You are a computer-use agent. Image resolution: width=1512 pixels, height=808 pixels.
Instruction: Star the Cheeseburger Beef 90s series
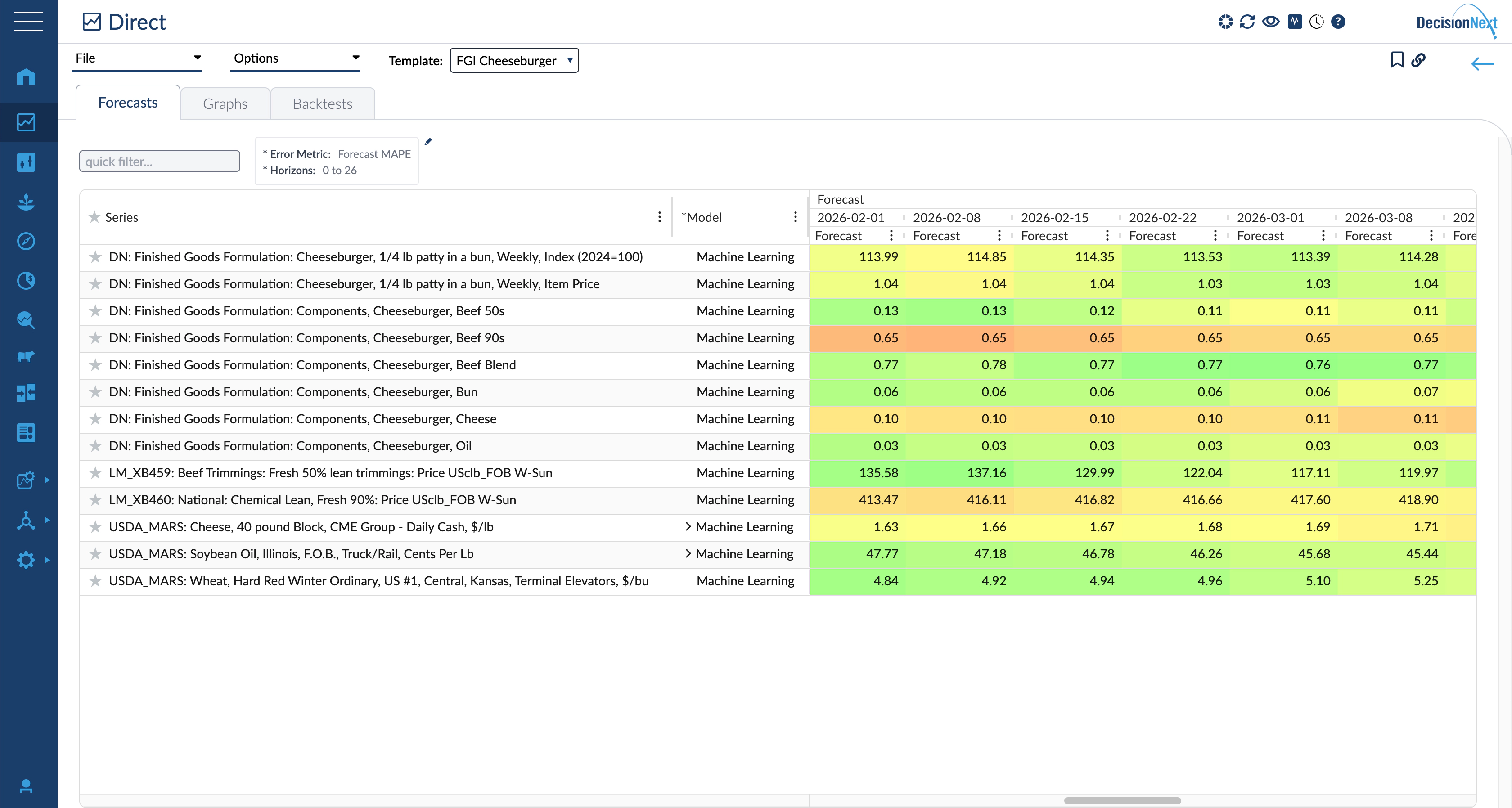click(x=95, y=338)
